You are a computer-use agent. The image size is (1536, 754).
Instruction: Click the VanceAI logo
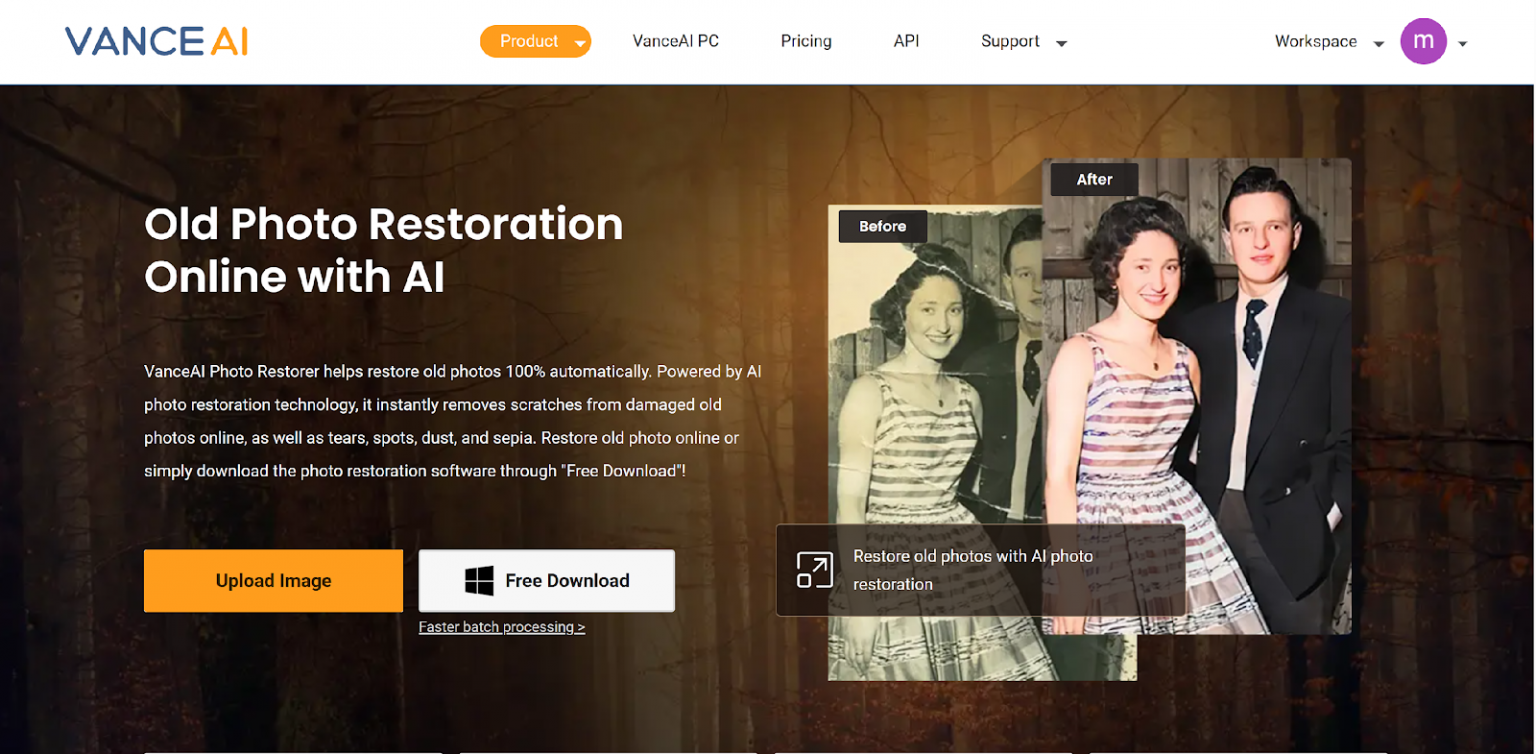tap(155, 41)
